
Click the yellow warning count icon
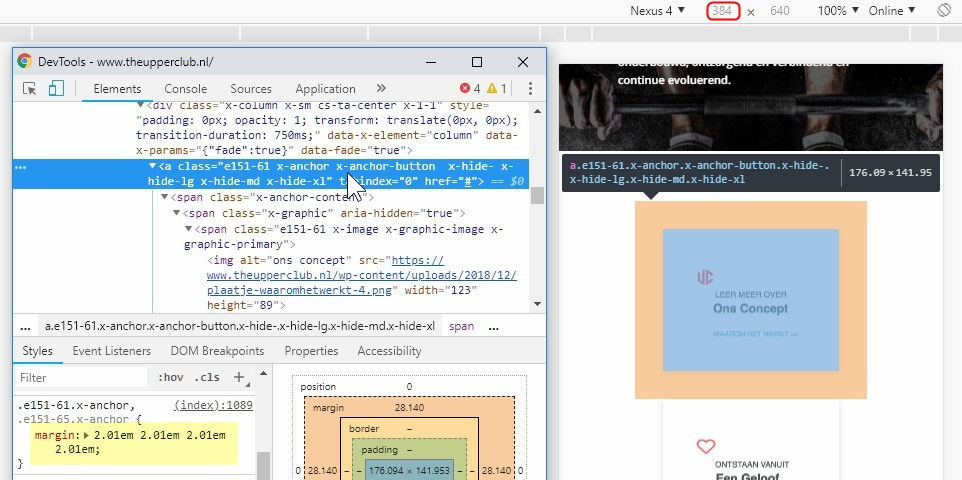pos(492,88)
